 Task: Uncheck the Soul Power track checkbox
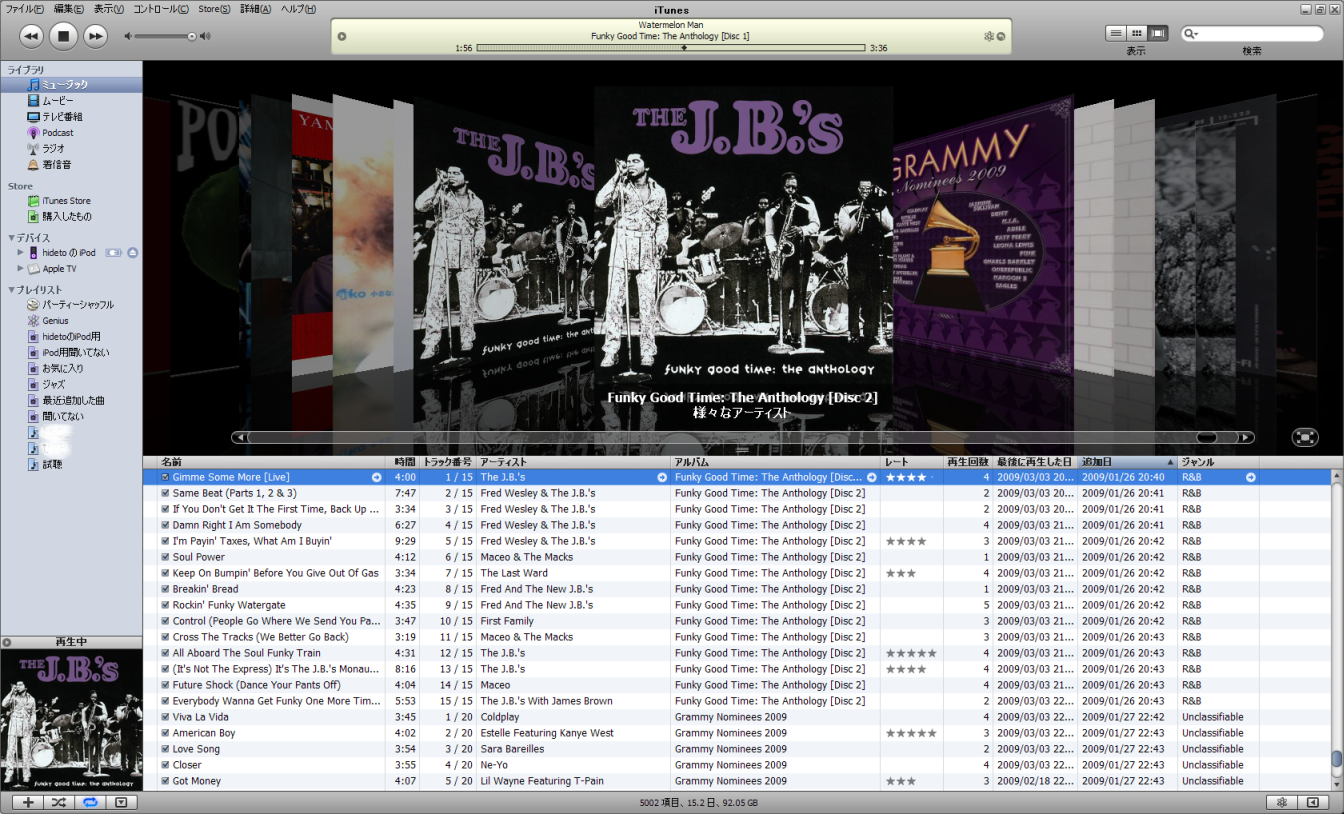click(165, 557)
